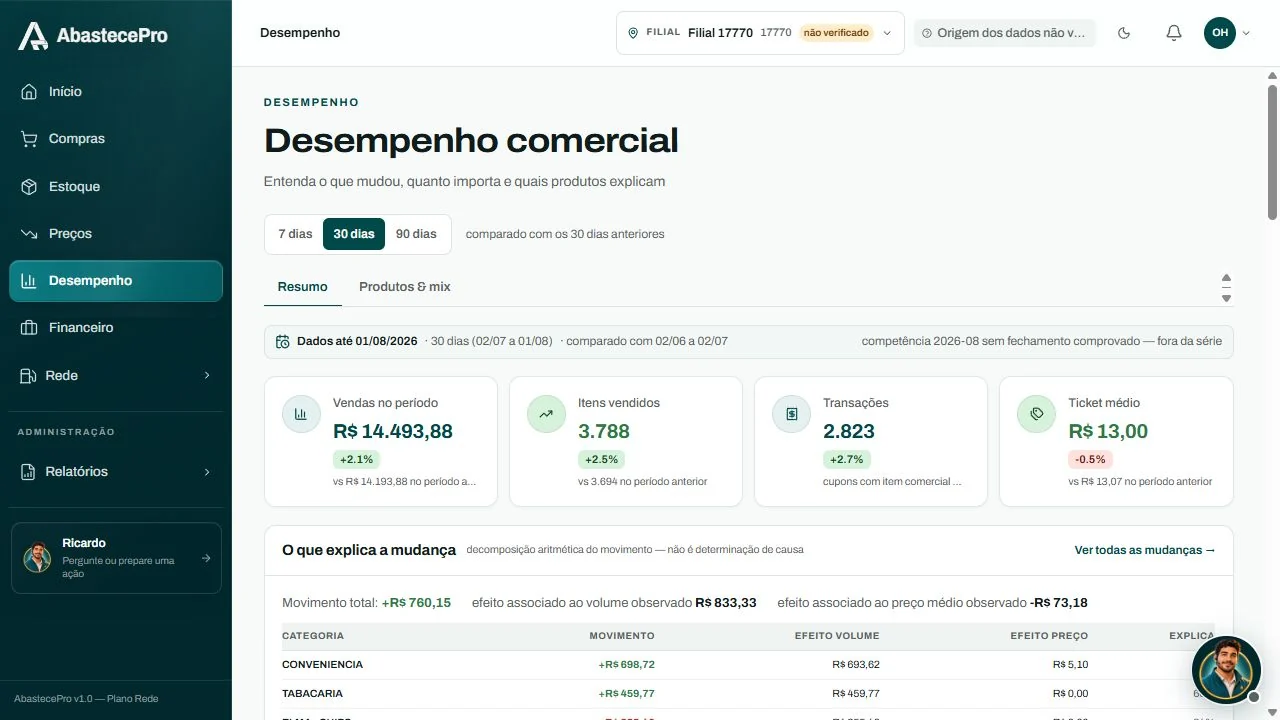The height and width of the screenshot is (720, 1280).
Task: Click the +R$ 698,72 movement value
Action: [627, 665]
